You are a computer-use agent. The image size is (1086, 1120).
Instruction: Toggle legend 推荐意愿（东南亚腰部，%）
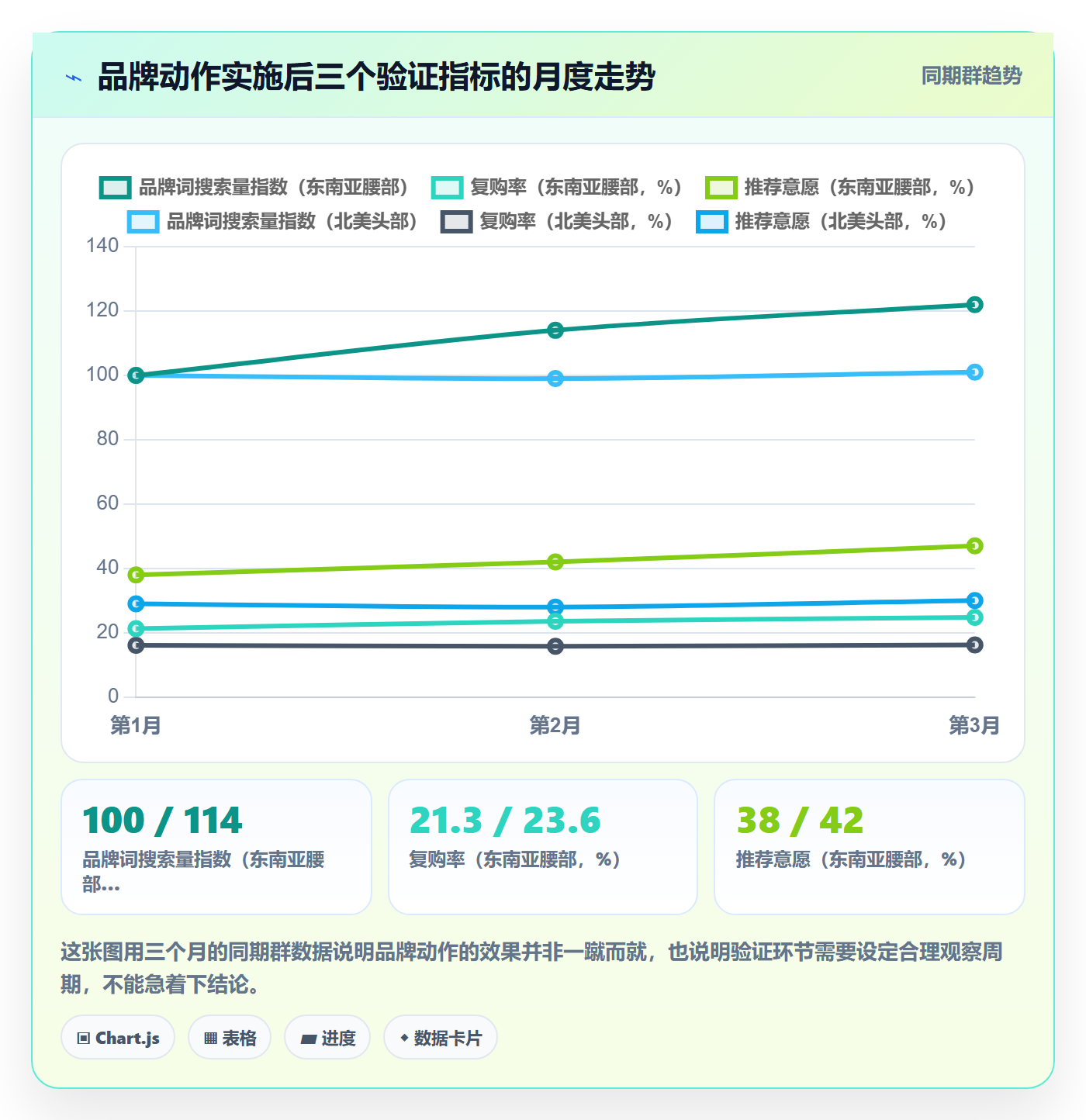(x=840, y=188)
